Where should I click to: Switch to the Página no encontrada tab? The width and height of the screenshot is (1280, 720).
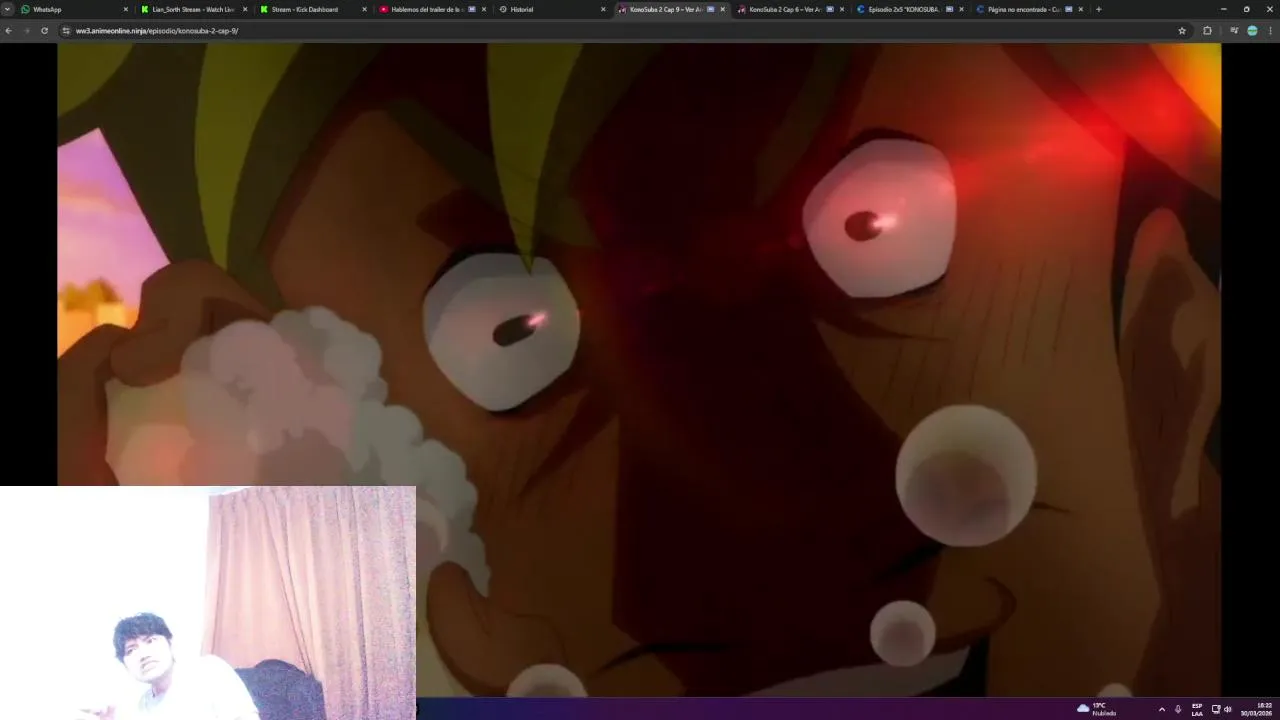click(x=1029, y=9)
